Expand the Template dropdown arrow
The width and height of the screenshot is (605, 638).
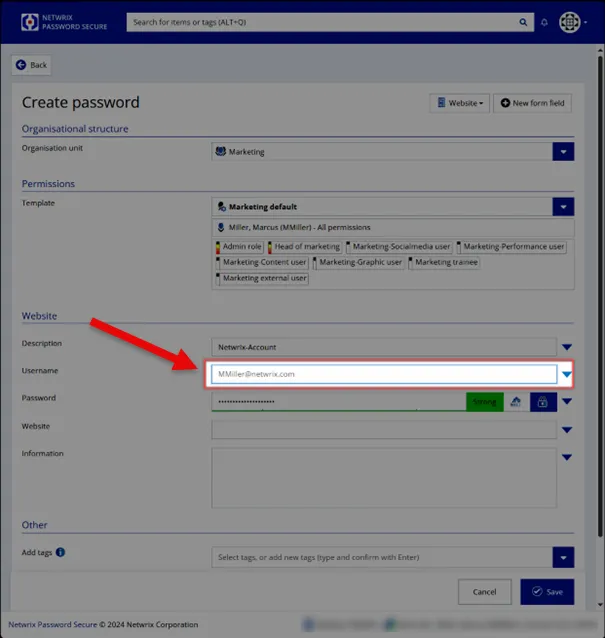pos(563,207)
